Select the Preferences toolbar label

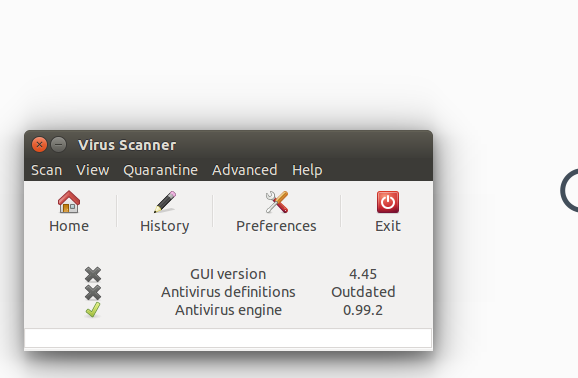click(x=276, y=226)
